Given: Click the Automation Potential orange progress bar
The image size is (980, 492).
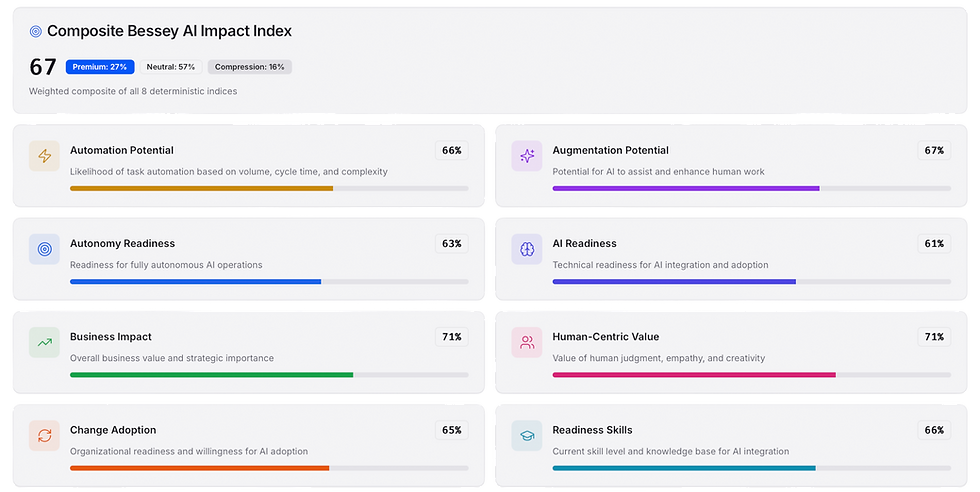Looking at the screenshot, I should [201, 188].
